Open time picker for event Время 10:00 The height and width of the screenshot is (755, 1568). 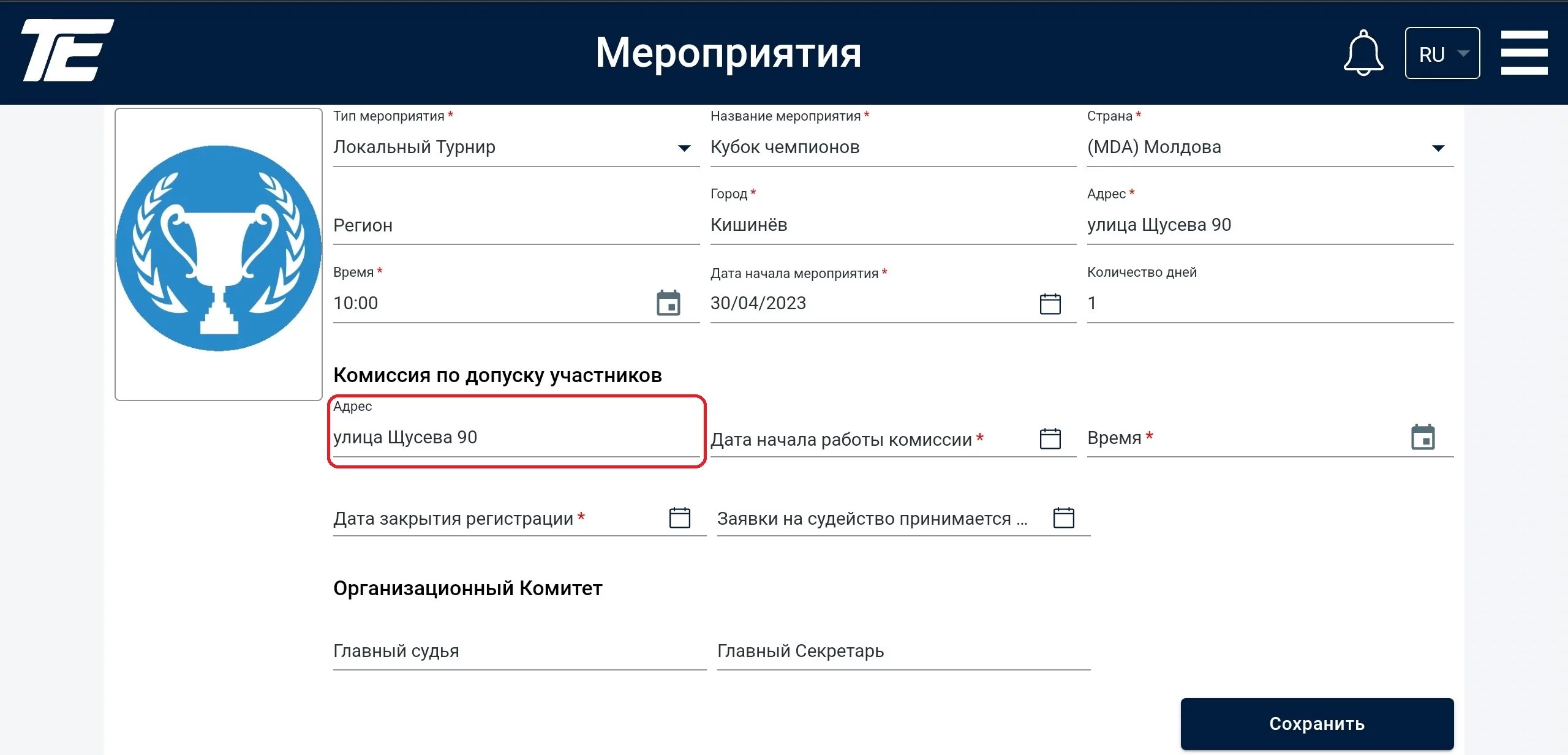pyautogui.click(x=668, y=303)
